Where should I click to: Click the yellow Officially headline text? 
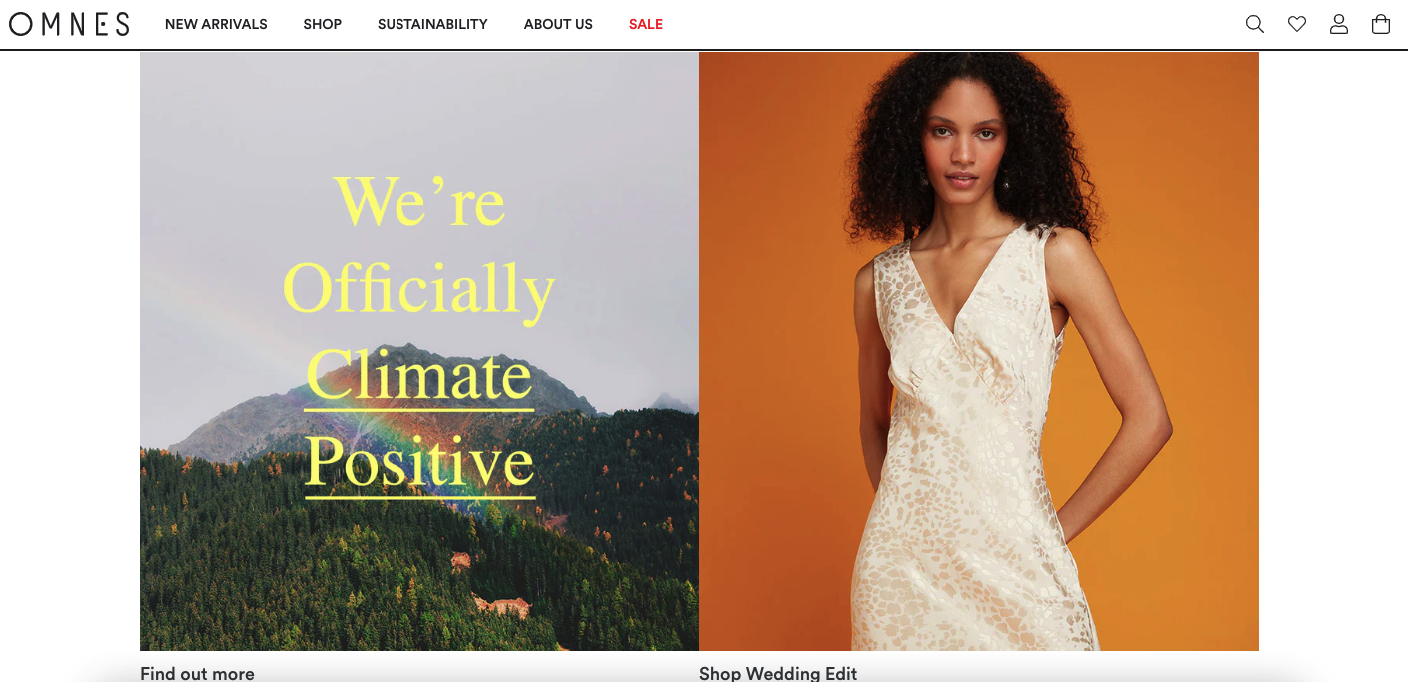point(419,290)
